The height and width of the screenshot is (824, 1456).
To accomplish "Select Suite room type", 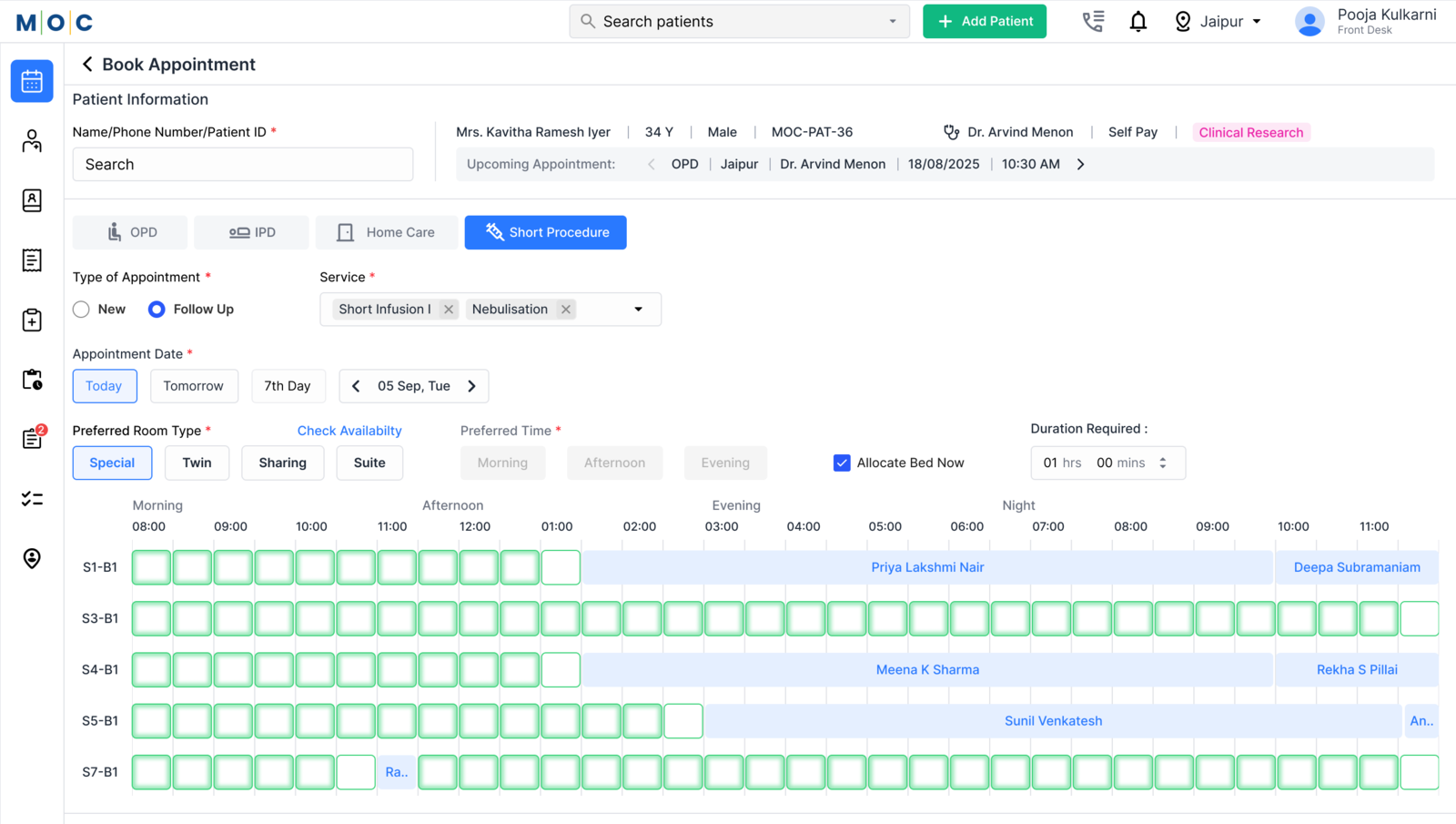I will point(369,463).
